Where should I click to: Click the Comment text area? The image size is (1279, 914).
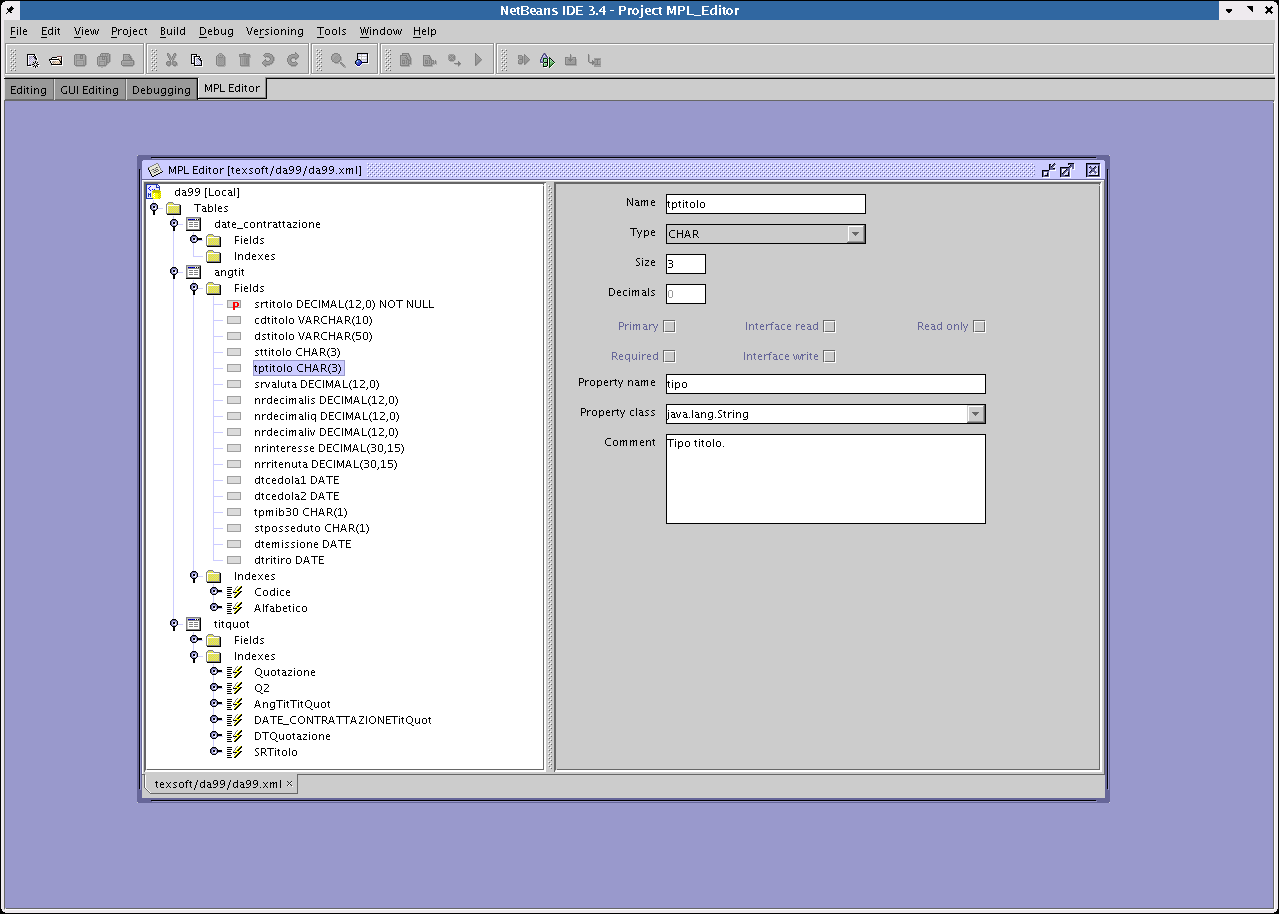pos(825,479)
